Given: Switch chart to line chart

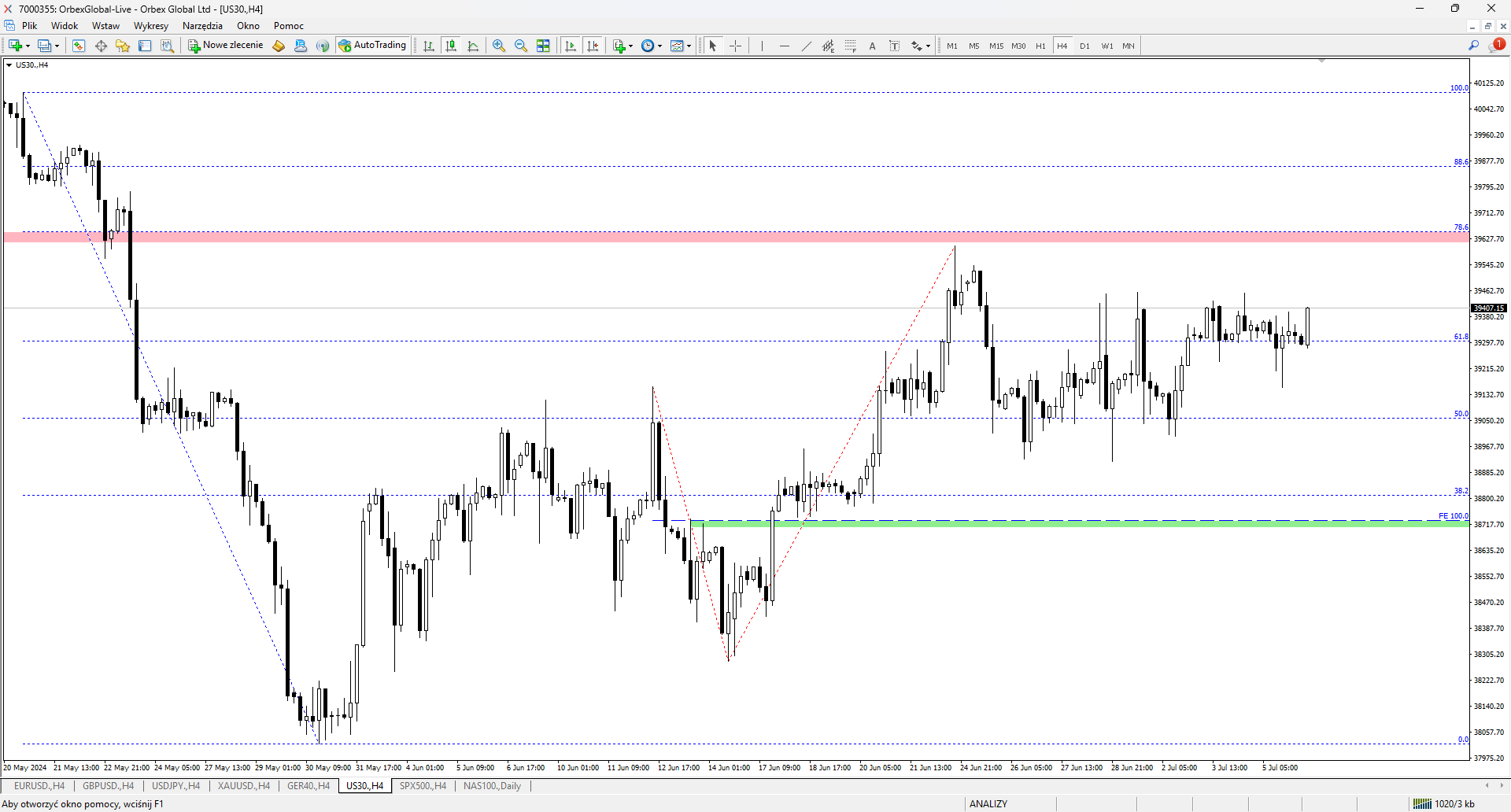Looking at the screenshot, I should tap(473, 46).
